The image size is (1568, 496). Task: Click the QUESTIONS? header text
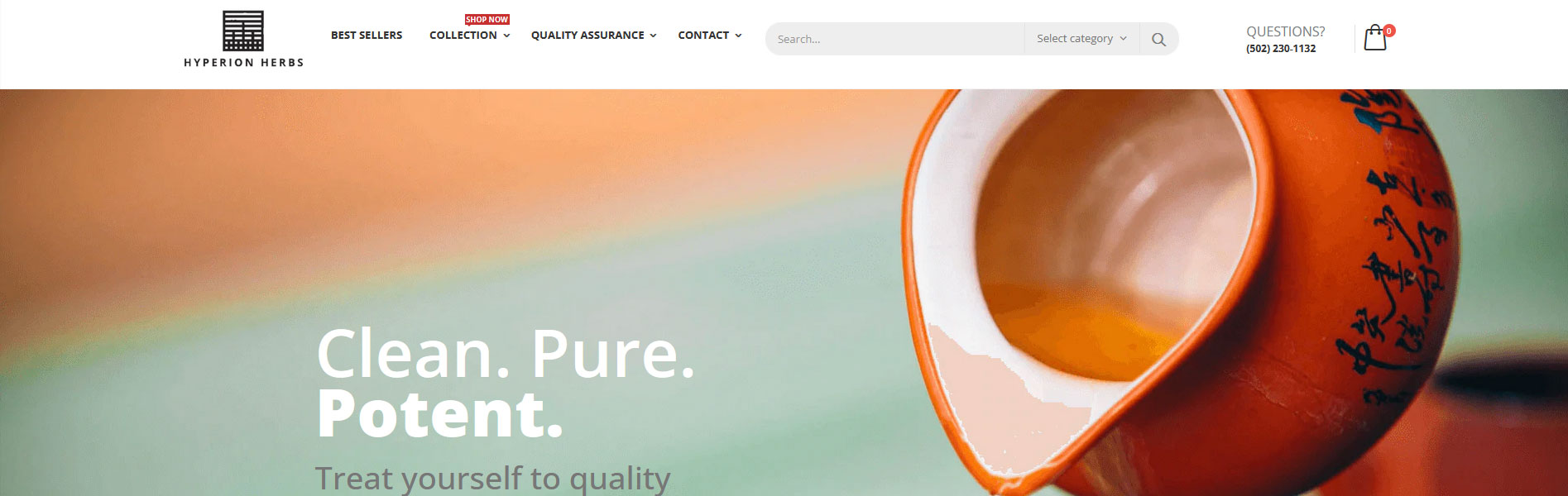click(1285, 31)
